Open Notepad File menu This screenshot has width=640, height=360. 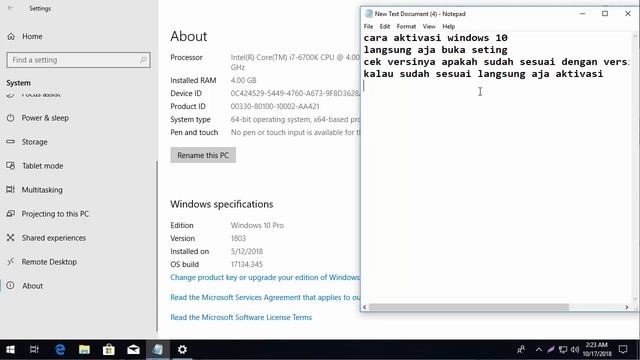click(368, 27)
